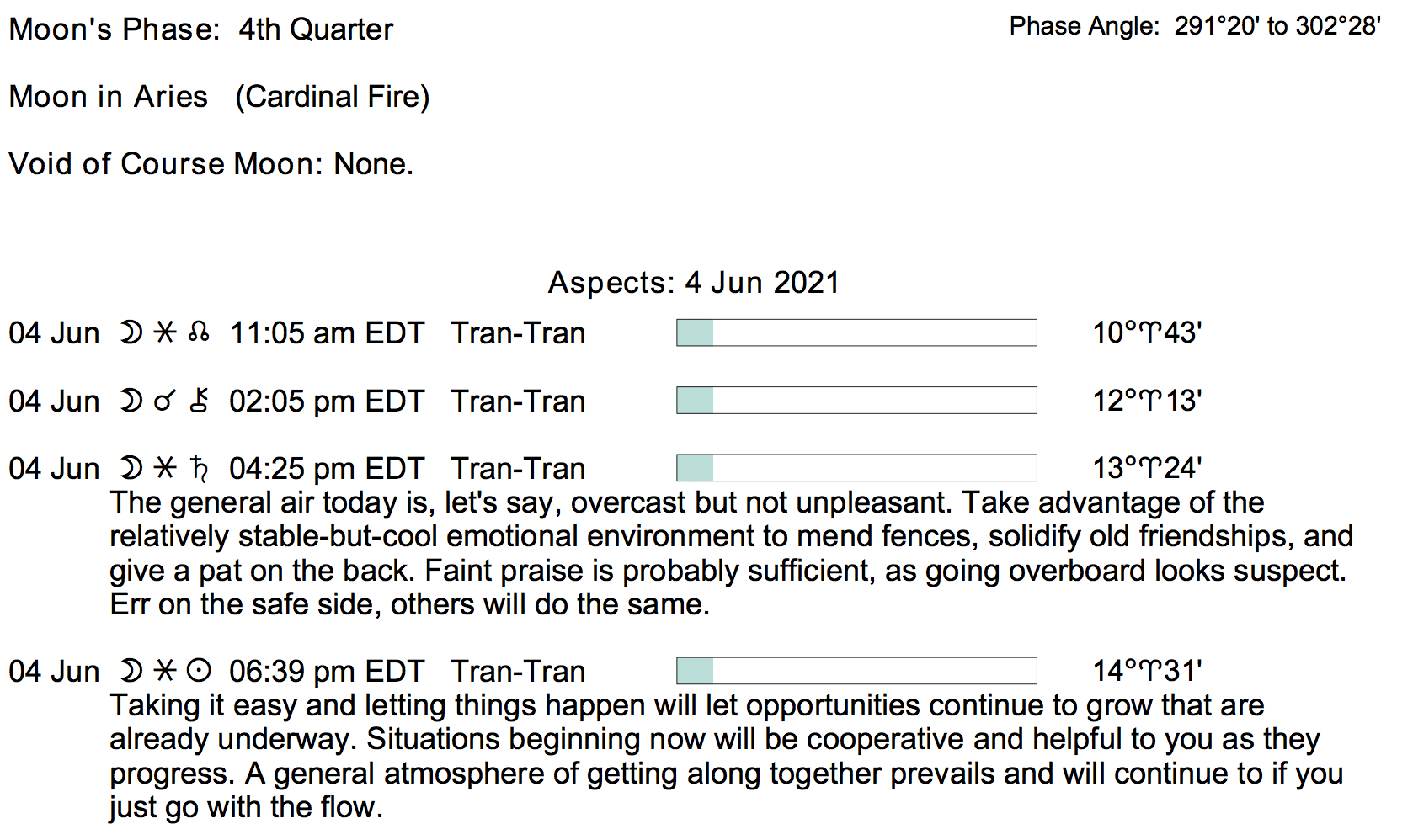Select the Phase Angle reading at top right
The width and height of the screenshot is (1413, 840).
pos(1195,26)
